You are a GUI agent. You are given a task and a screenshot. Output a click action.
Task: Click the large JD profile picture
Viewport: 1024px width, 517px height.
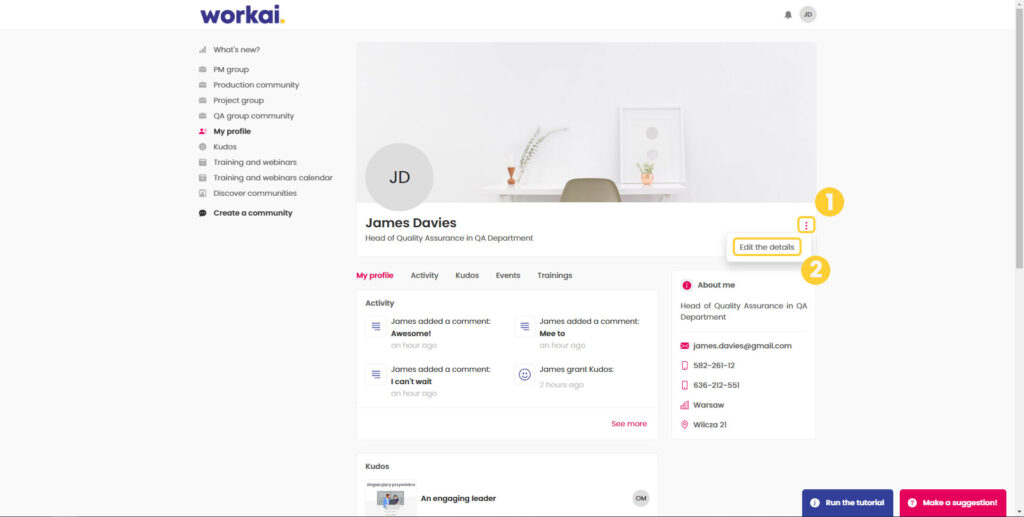click(399, 177)
